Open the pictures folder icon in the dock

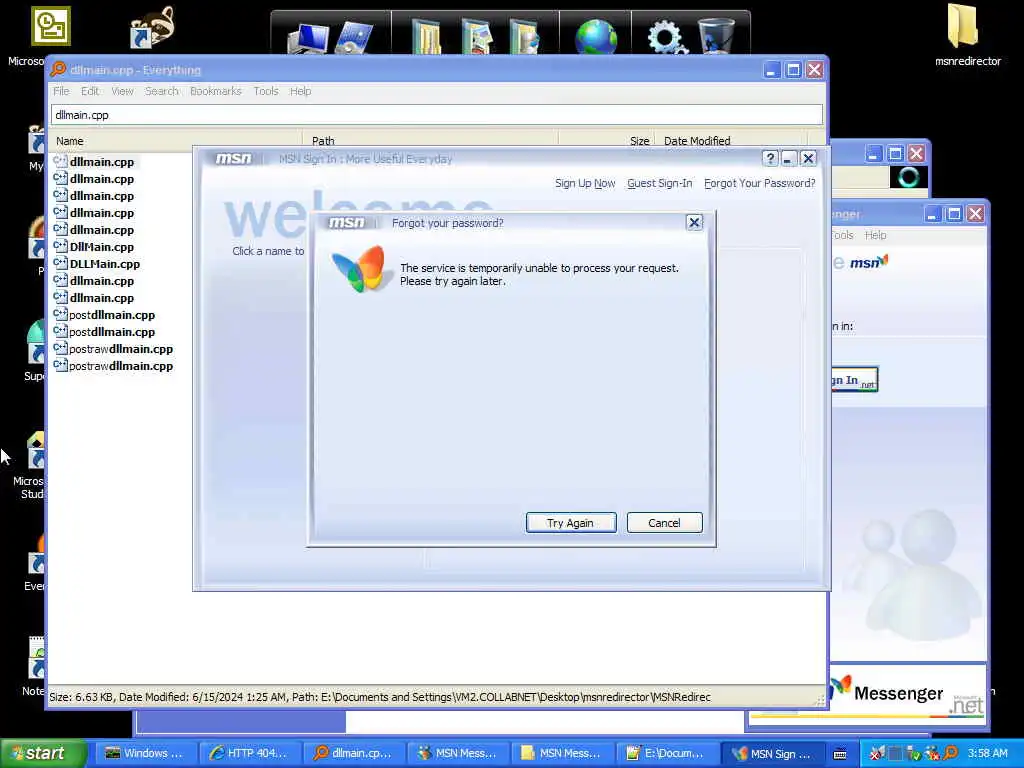click(478, 37)
